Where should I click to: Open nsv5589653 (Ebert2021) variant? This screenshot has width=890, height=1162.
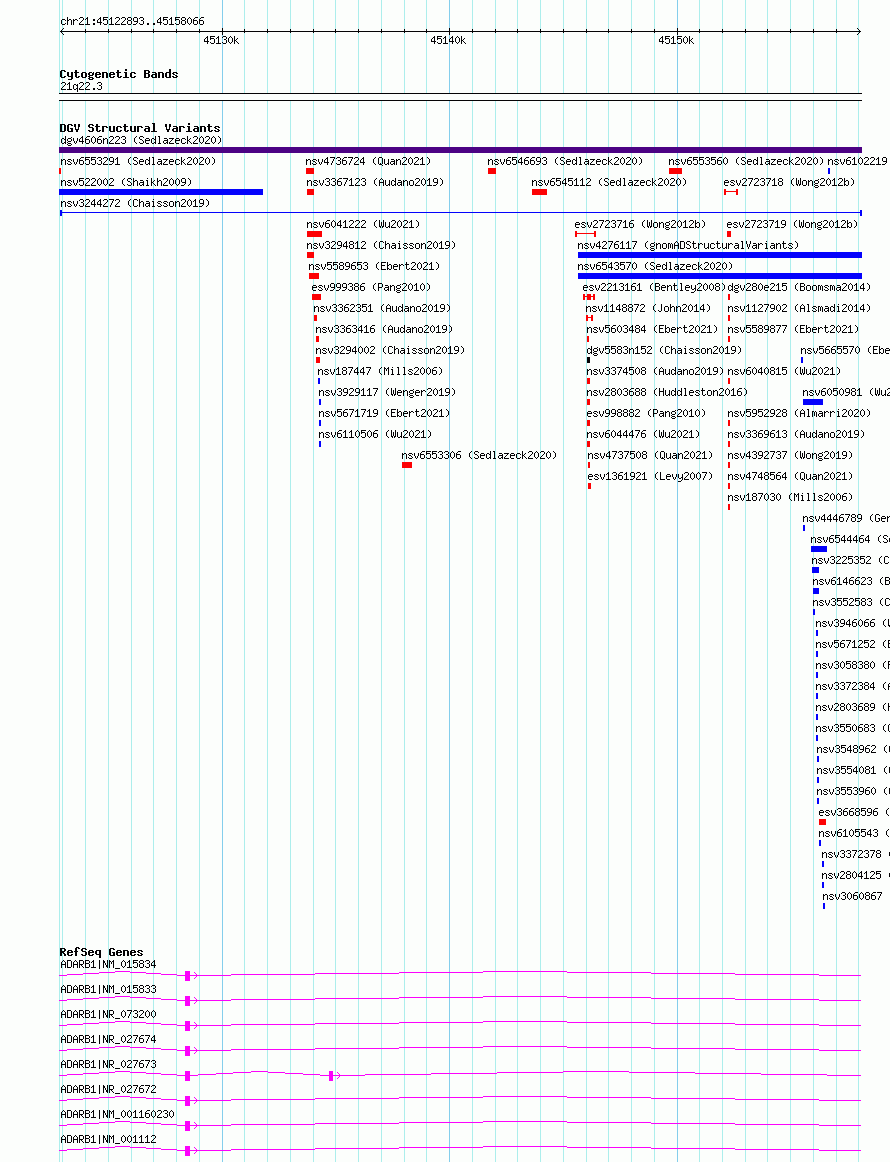coord(374,266)
